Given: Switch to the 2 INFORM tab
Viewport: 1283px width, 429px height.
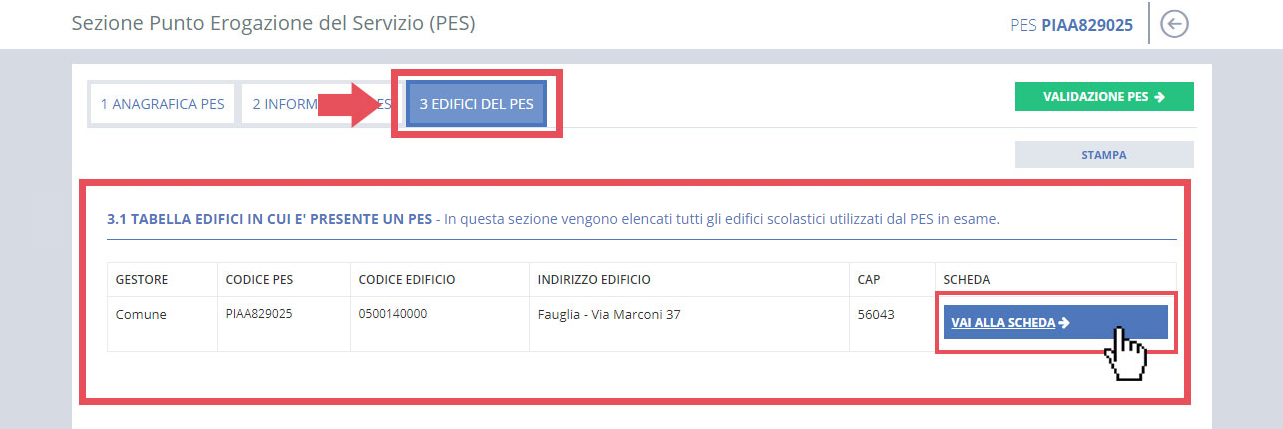Looking at the screenshot, I should click(x=284, y=104).
